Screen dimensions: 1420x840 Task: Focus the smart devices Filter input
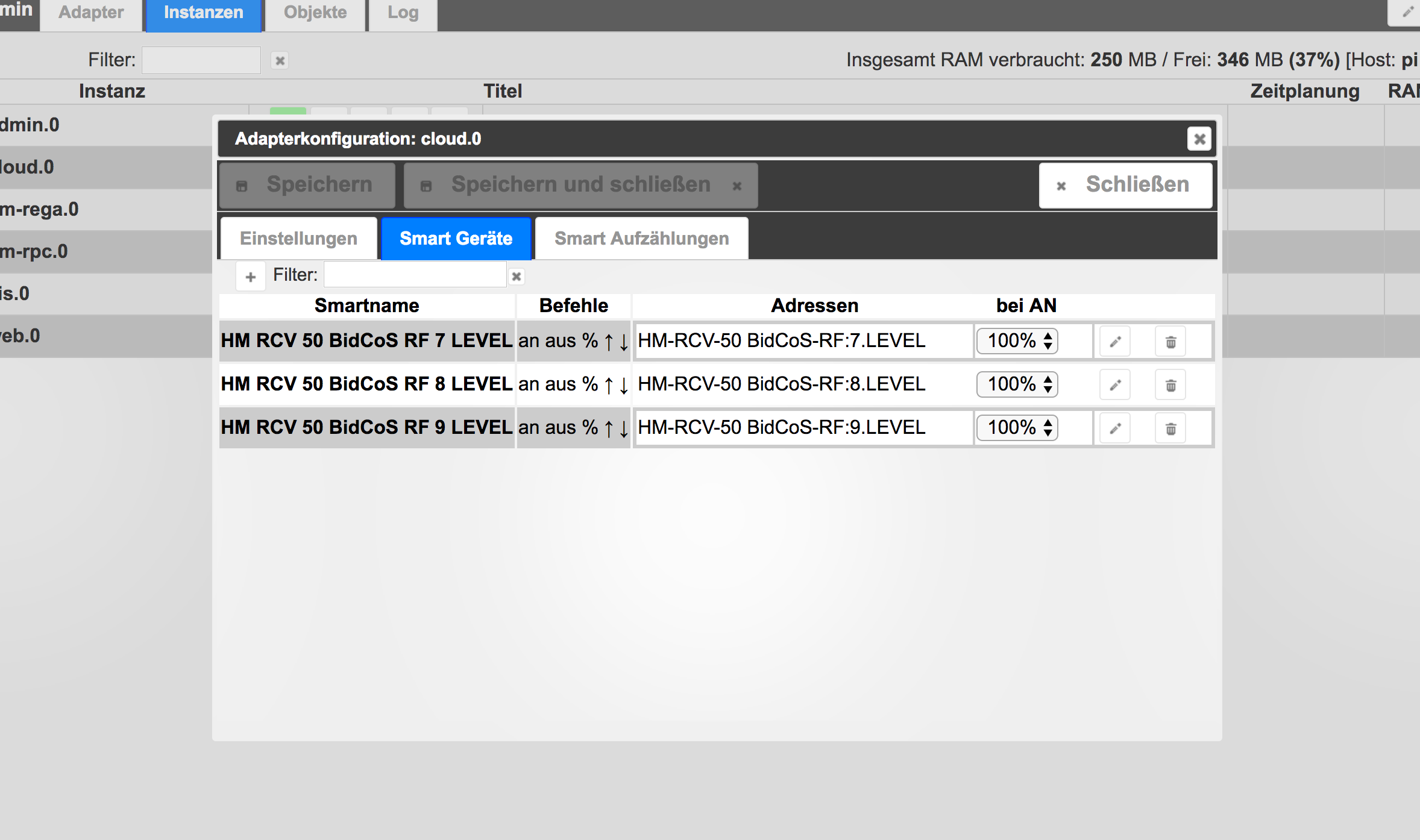[415, 275]
